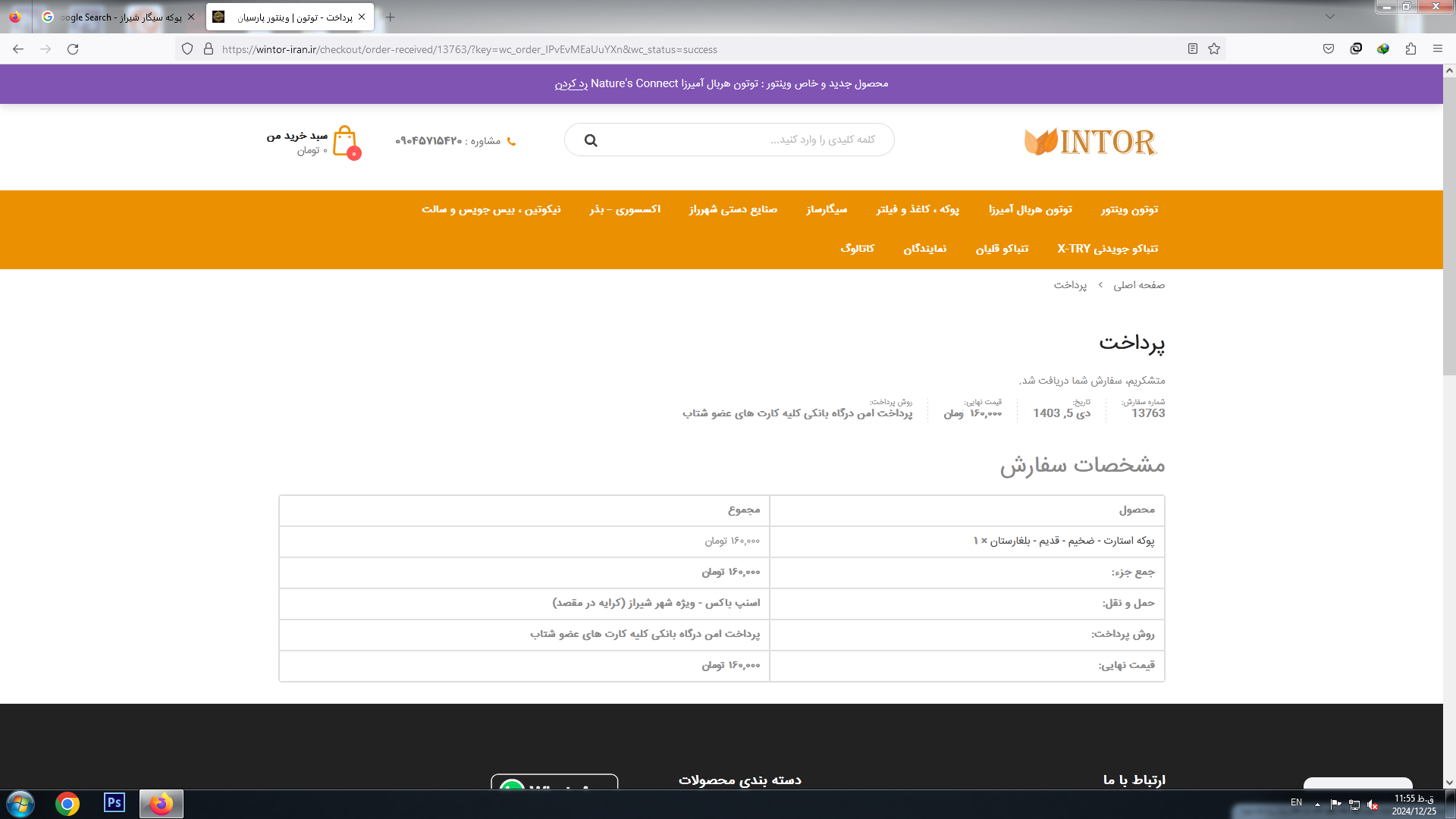
Task: Click the صفحه اصلی breadcrumb link
Action: click(1138, 285)
